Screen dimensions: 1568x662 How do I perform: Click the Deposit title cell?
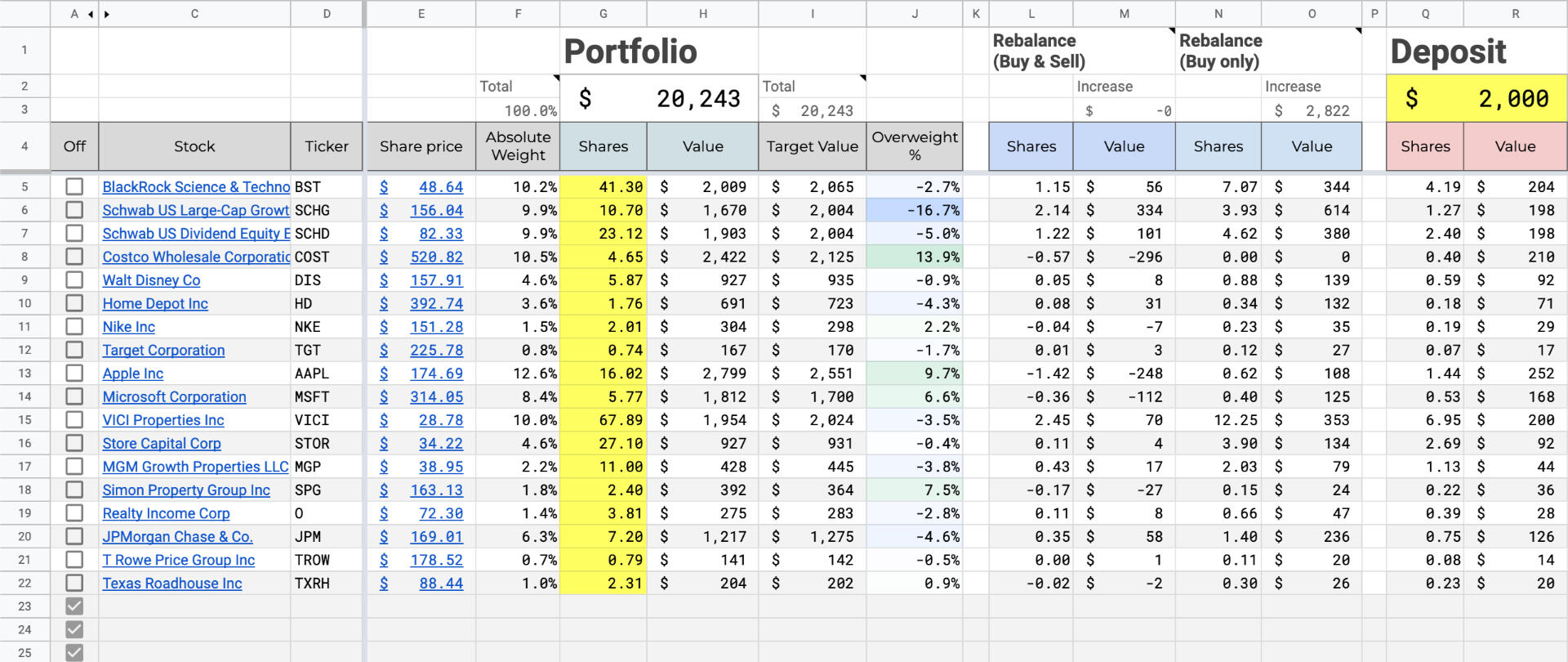point(1477,51)
